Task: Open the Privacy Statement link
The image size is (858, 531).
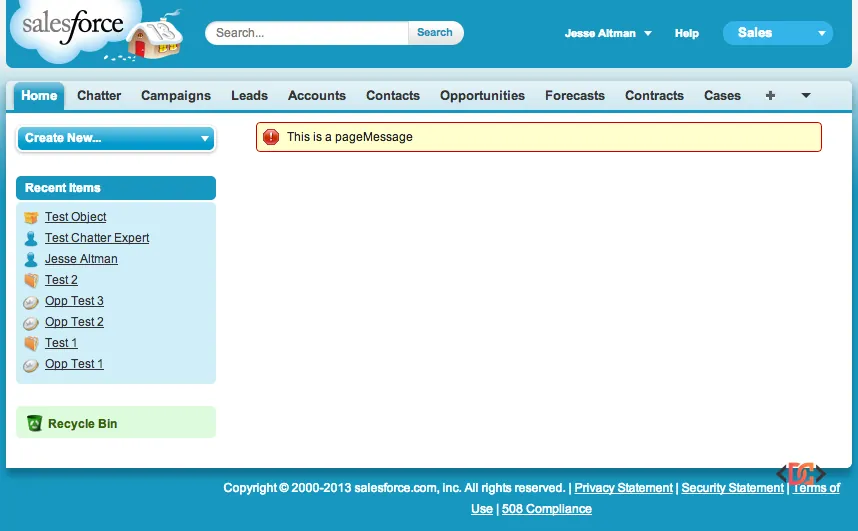Action: click(x=623, y=488)
